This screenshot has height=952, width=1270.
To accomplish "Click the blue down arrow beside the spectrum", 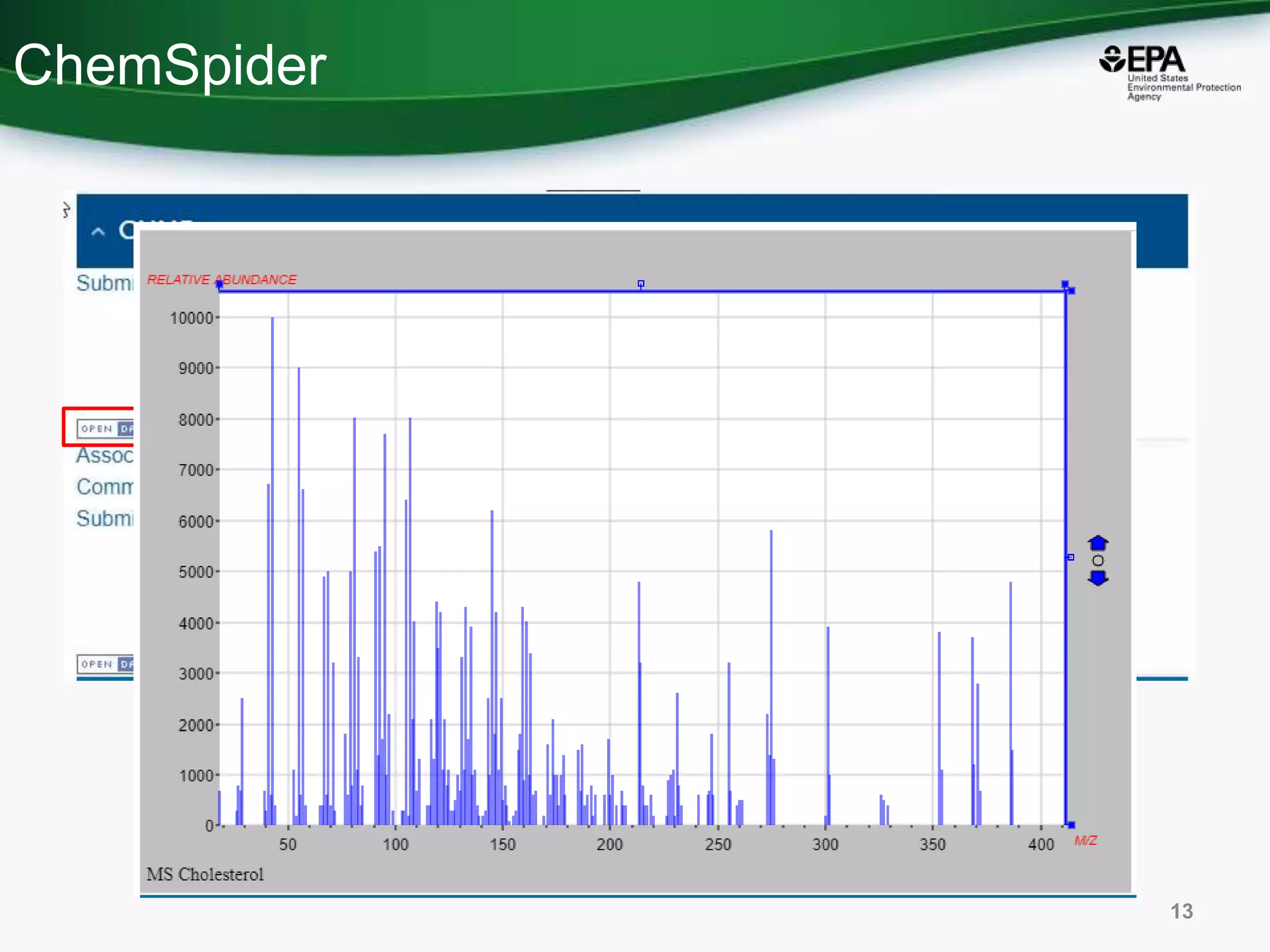I will [1098, 578].
